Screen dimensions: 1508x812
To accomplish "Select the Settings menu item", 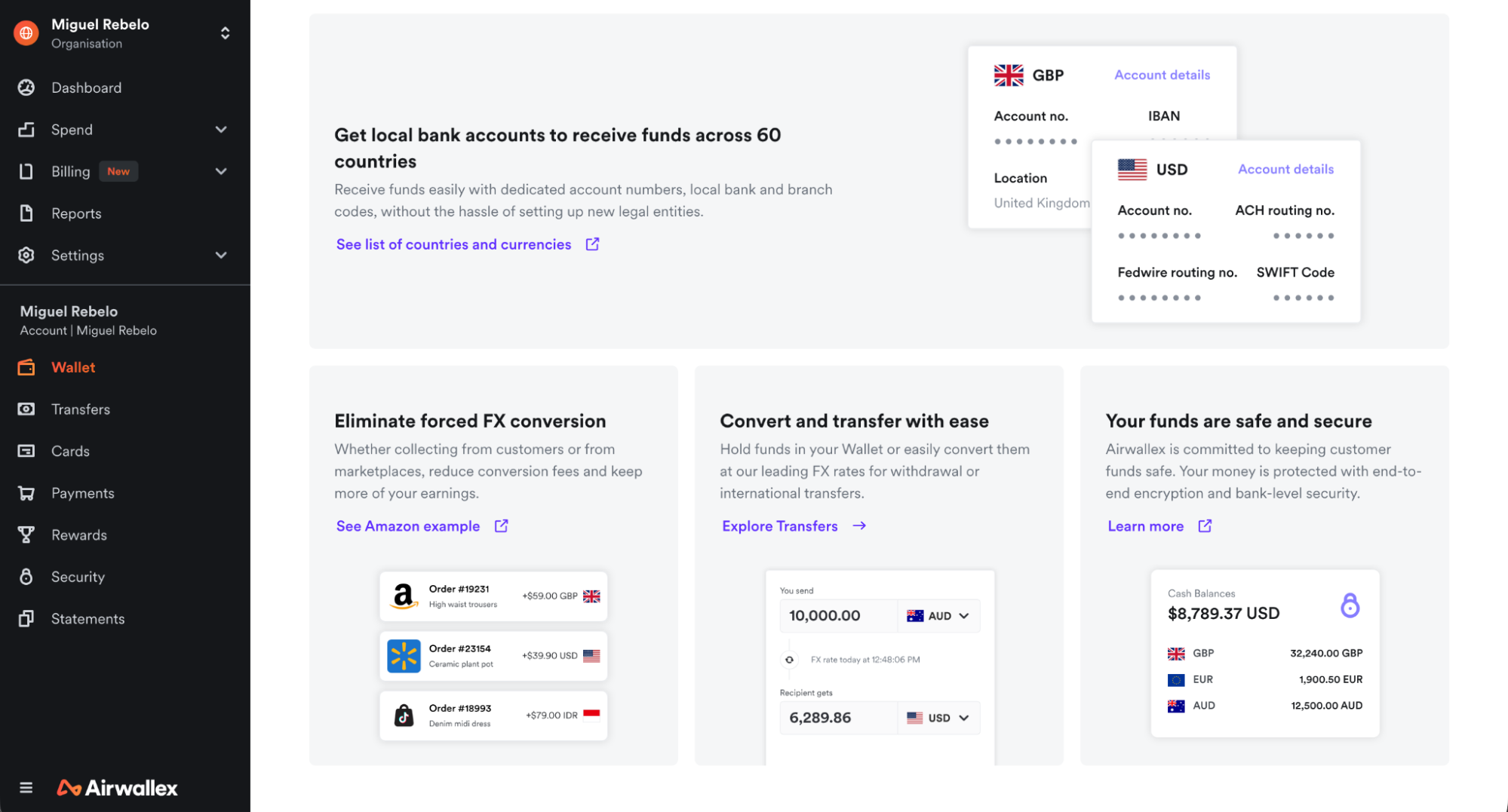I will click(x=77, y=255).
